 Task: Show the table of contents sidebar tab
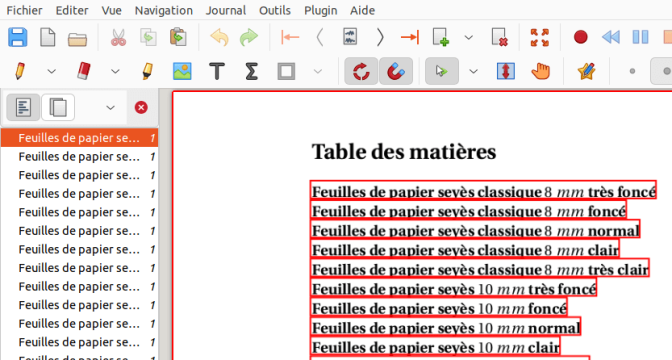(23, 107)
